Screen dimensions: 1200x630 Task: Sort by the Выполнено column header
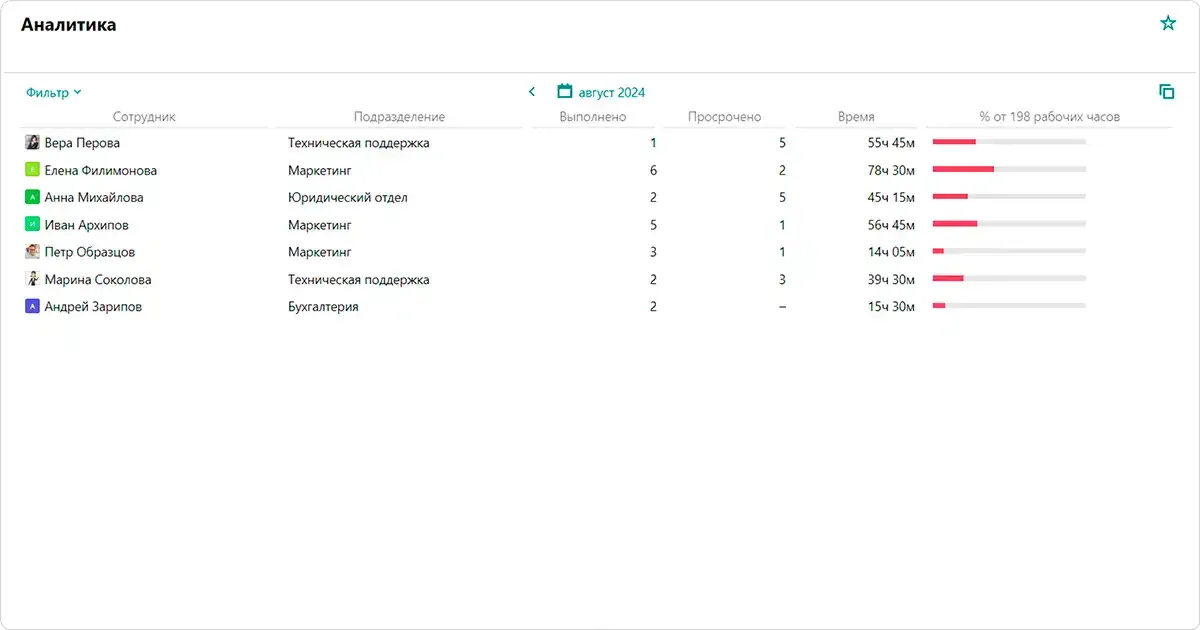click(593, 117)
